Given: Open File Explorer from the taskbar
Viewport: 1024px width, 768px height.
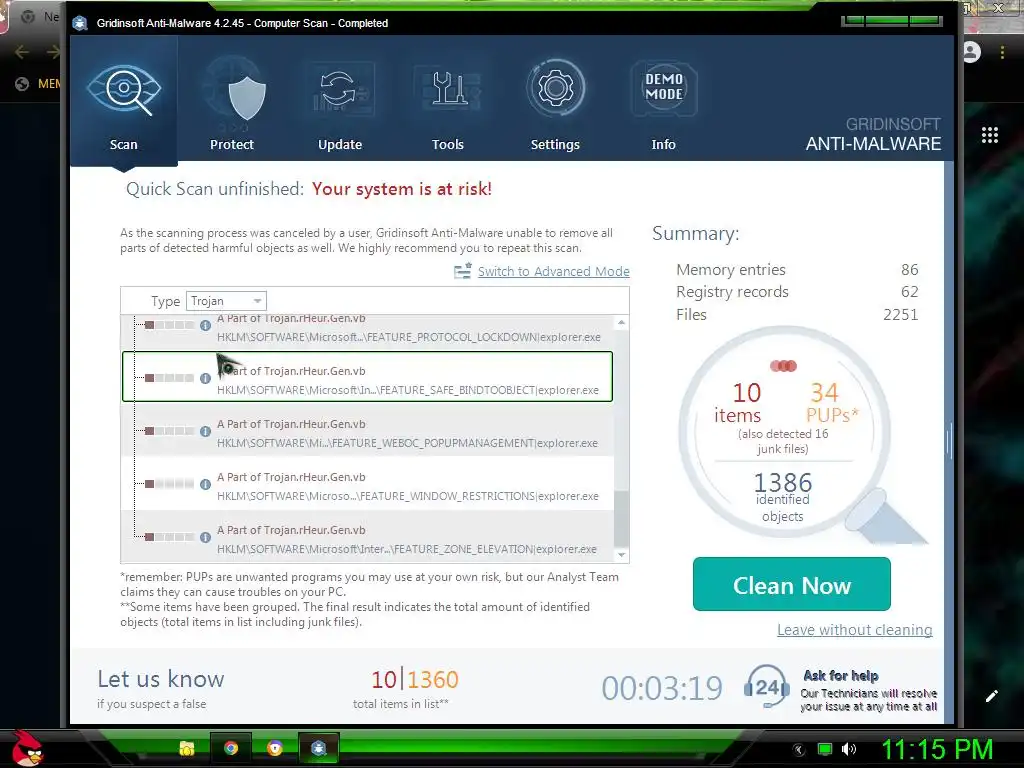Looking at the screenshot, I should point(187,748).
